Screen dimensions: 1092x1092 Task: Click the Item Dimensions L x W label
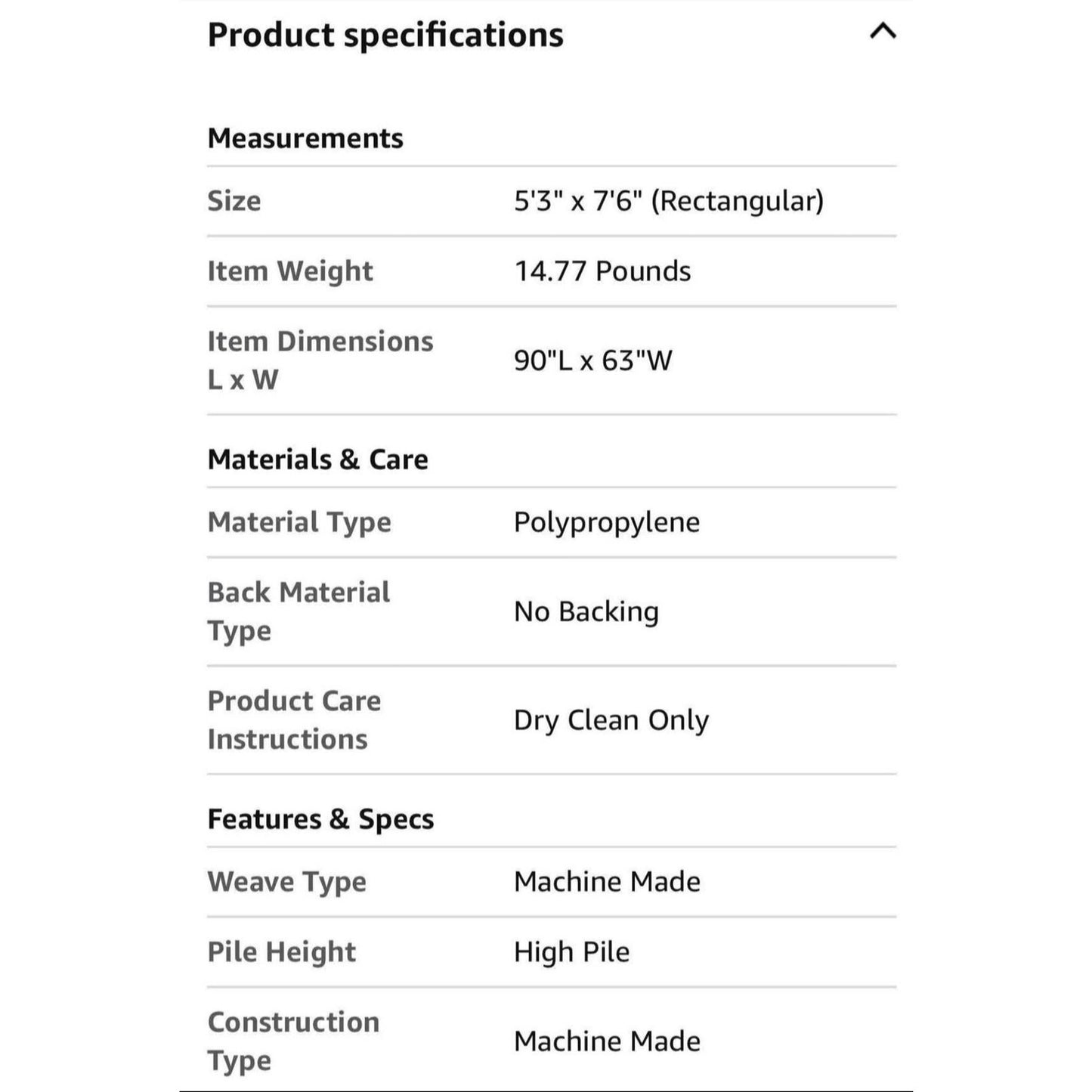(x=320, y=360)
